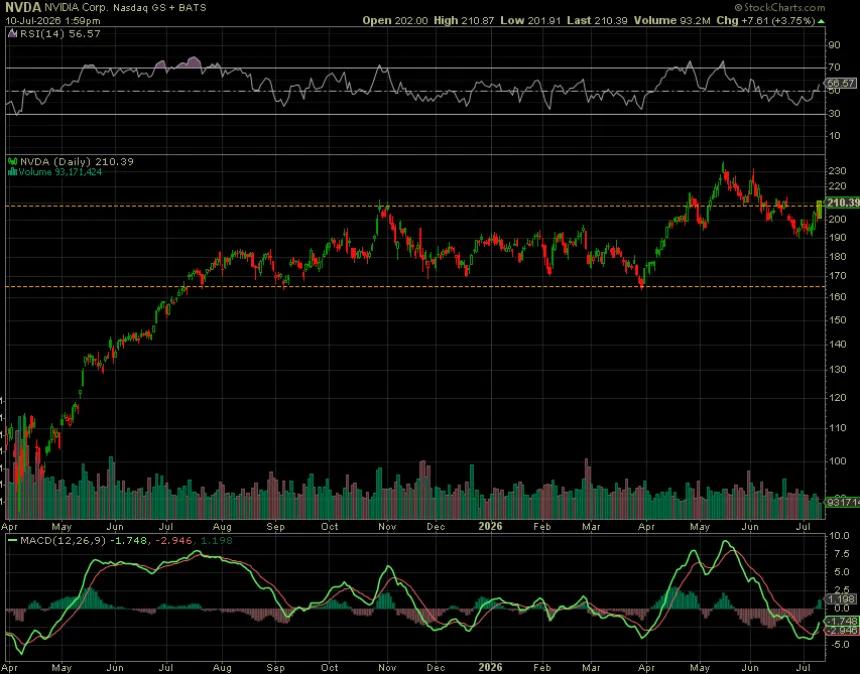Click the '220' label on the price axis
The image size is (860, 674).
(x=838, y=186)
